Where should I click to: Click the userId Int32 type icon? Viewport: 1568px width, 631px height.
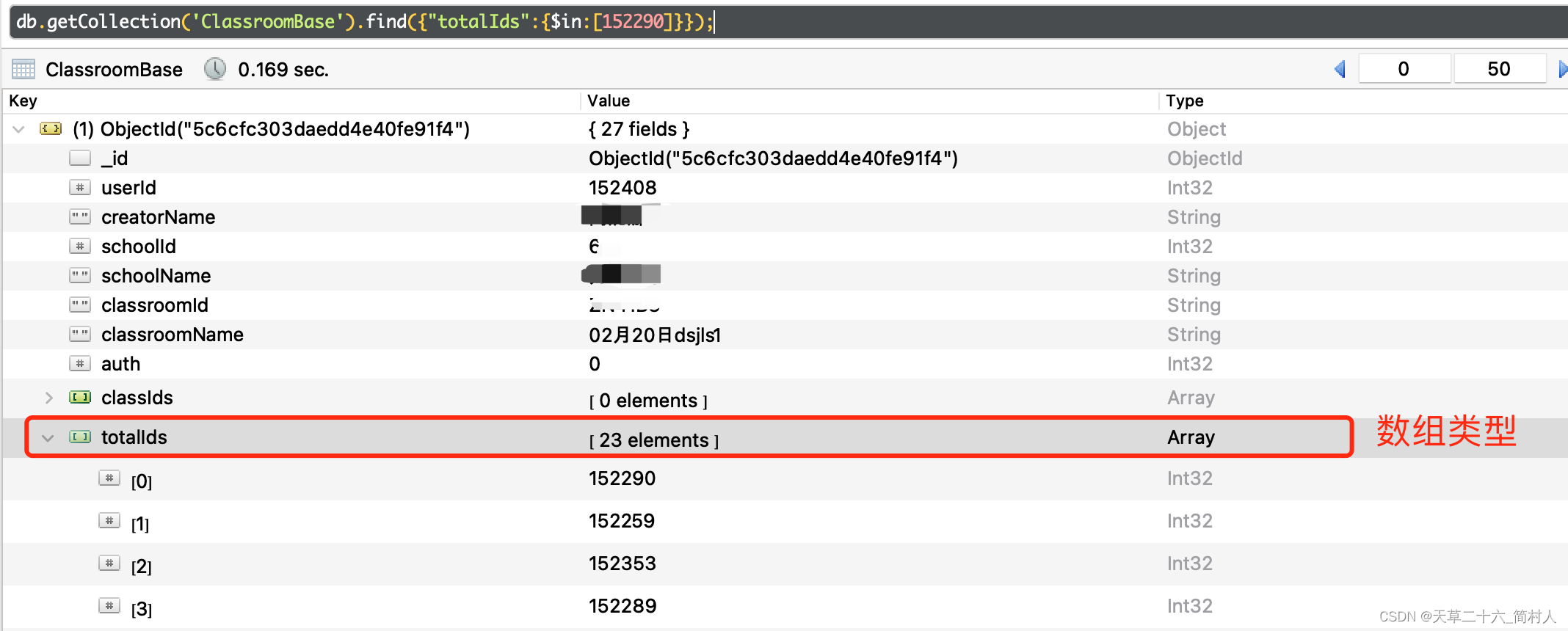pos(80,187)
